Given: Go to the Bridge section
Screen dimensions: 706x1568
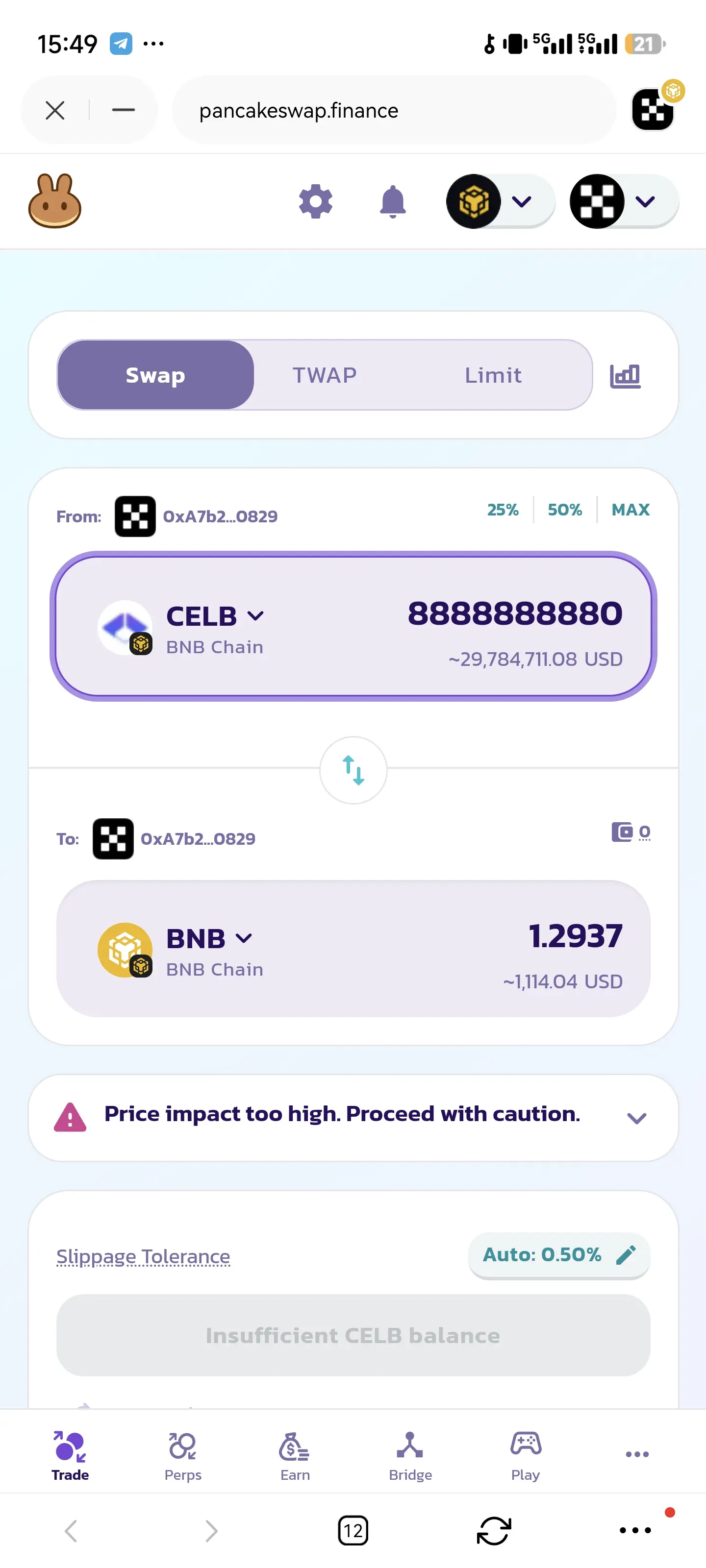Looking at the screenshot, I should click(410, 1456).
